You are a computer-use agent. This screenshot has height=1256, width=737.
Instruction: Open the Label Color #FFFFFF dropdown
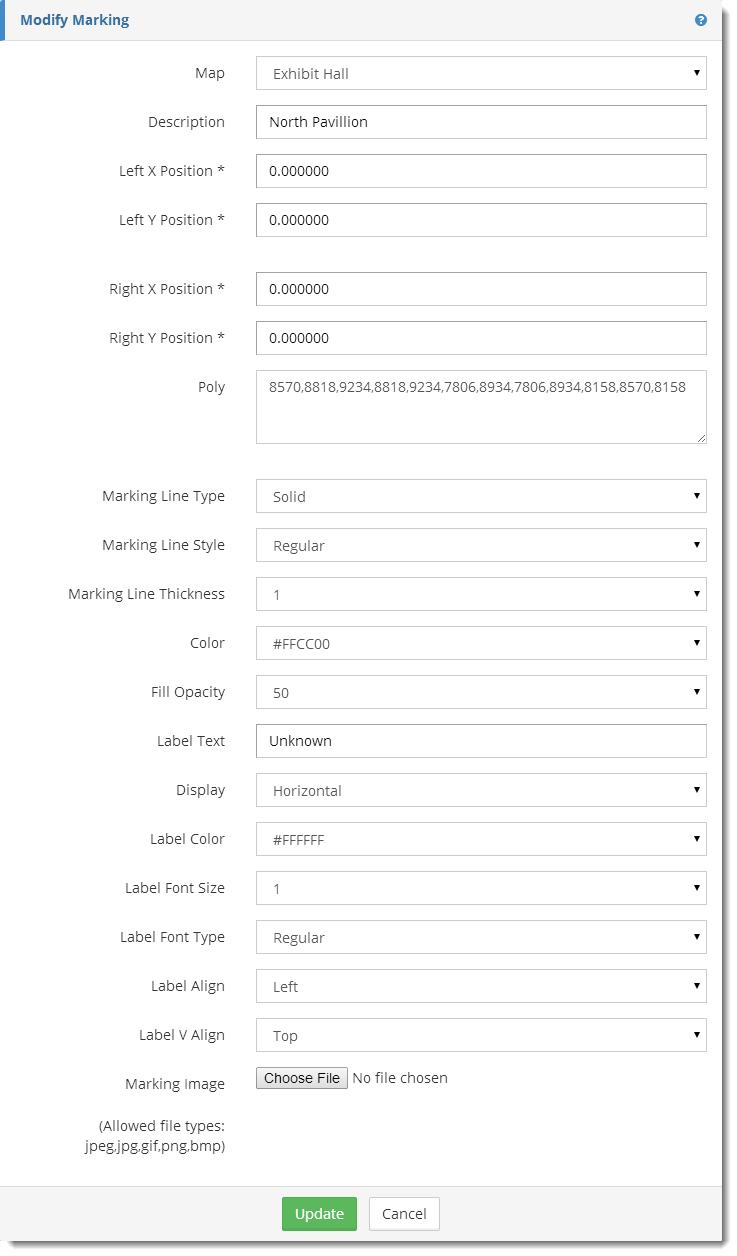click(x=481, y=839)
